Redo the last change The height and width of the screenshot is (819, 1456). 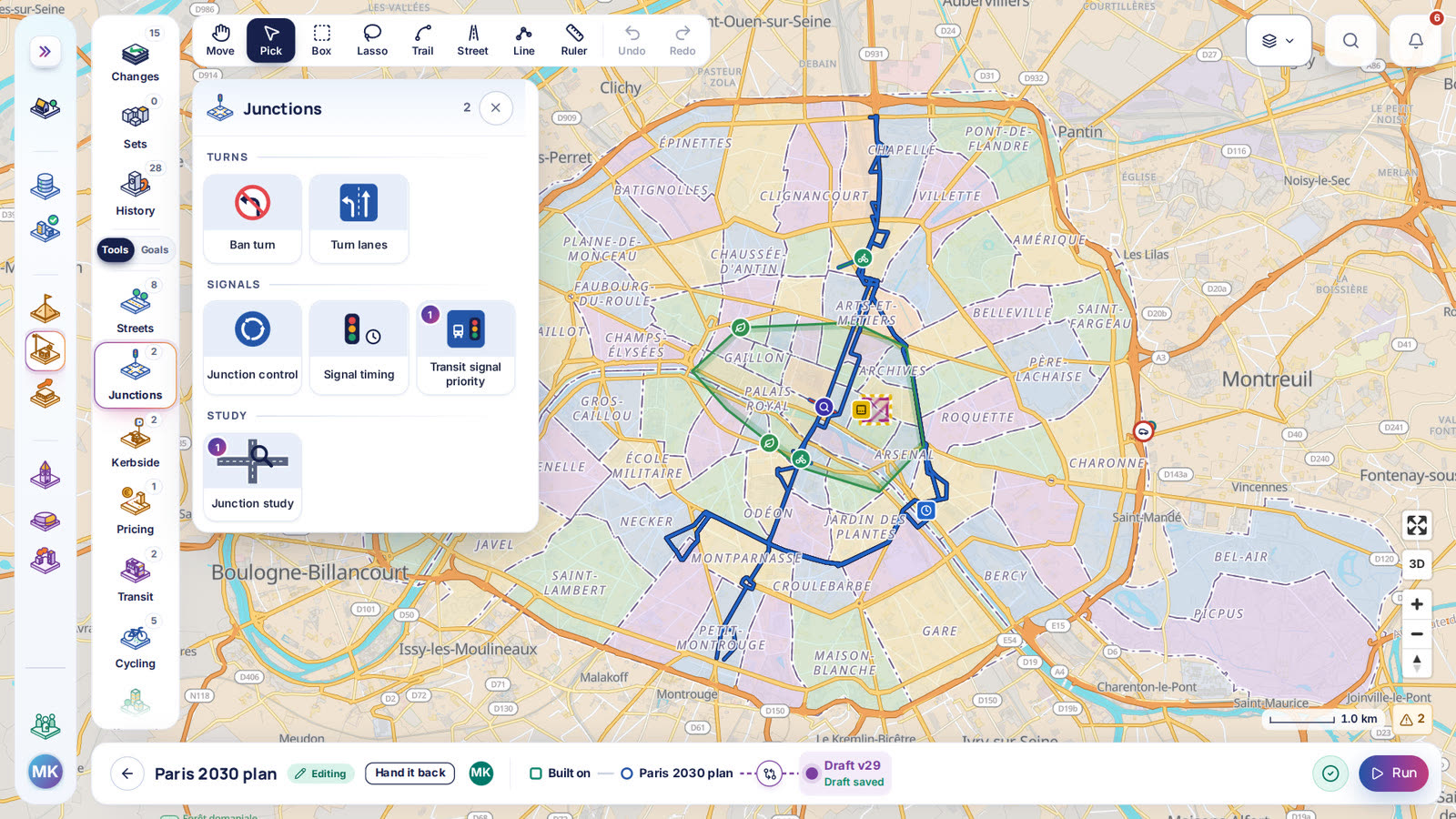click(x=682, y=40)
